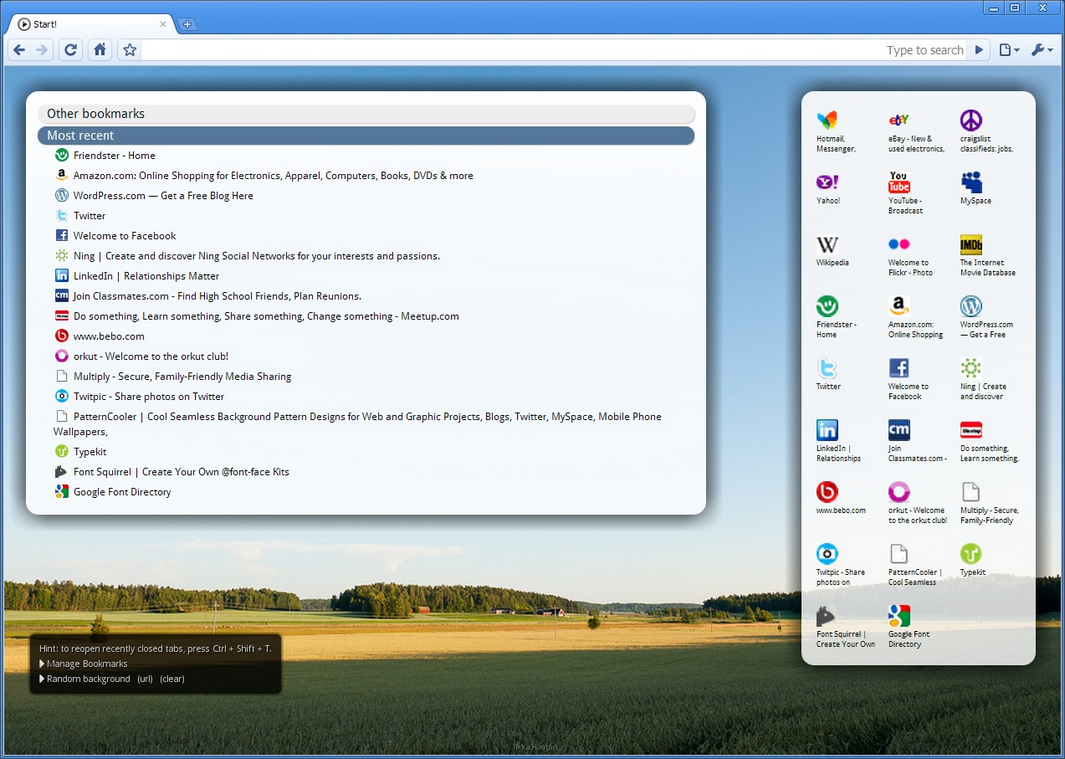Image resolution: width=1065 pixels, height=759 pixels.
Task: Open the Friendster shortcut icon in right panel
Action: tap(827, 306)
